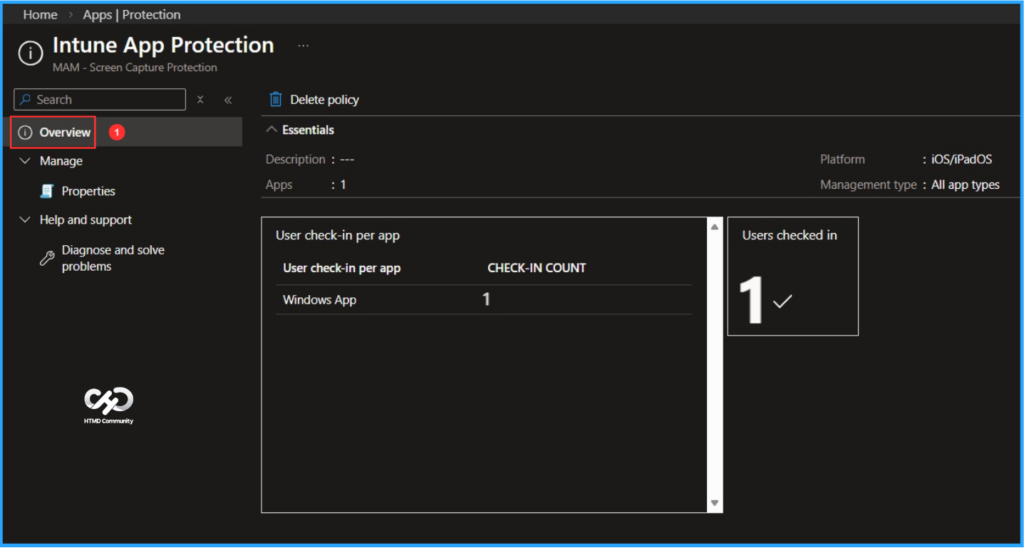Click the Essentials heading
This screenshot has width=1024, height=548.
point(308,130)
